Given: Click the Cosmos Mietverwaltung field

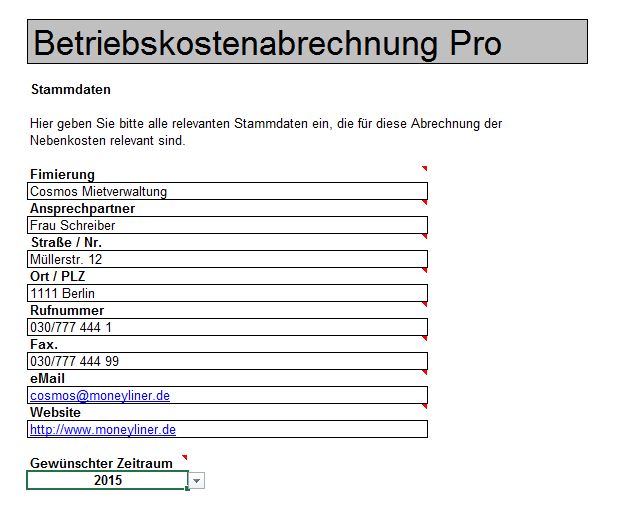Looking at the screenshot, I should (227, 191).
